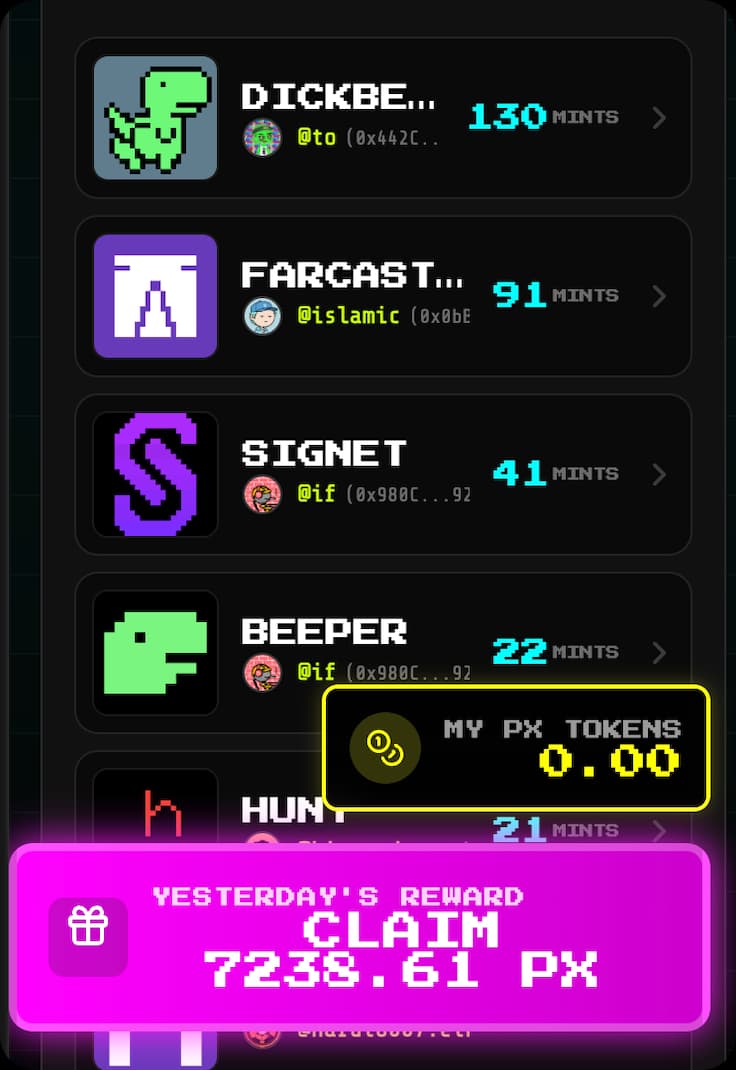
Task: Open the purple Farcaster arch thumbnail
Action: [156, 295]
